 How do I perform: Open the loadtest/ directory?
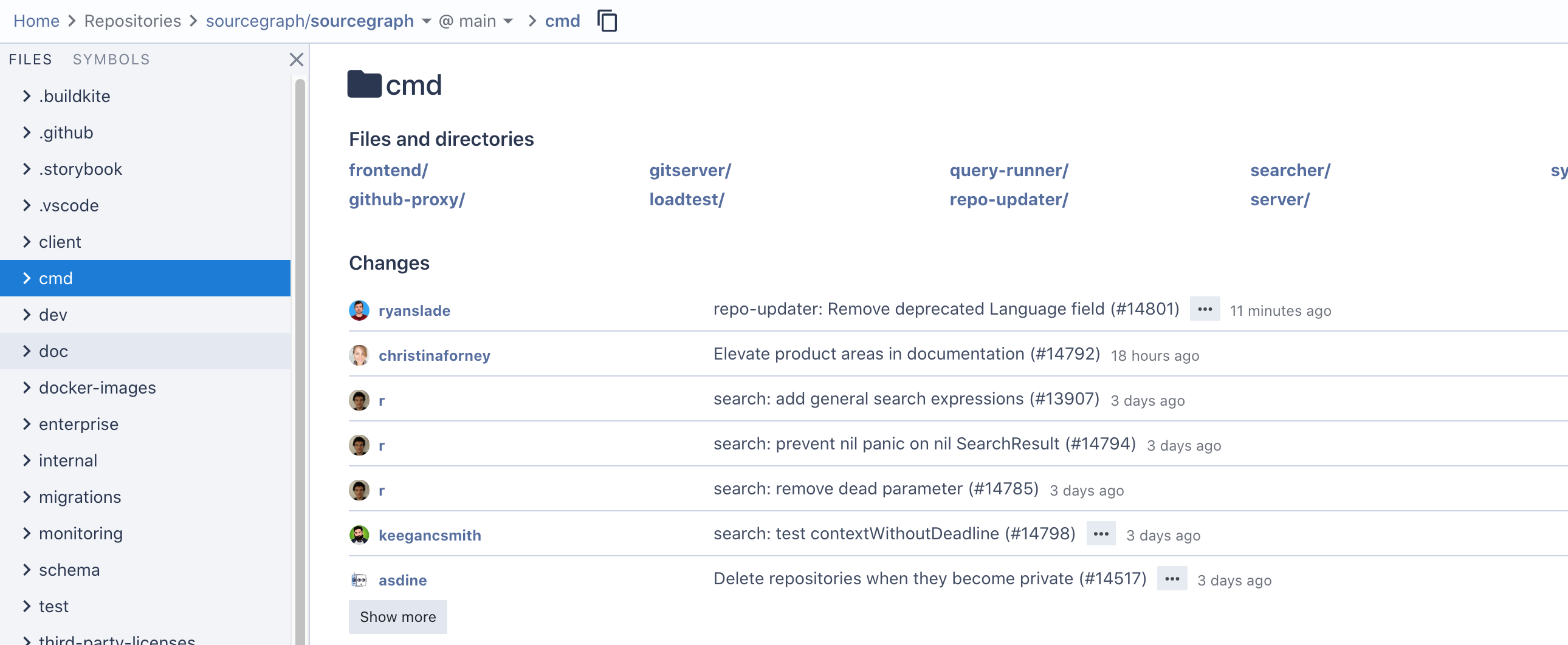(x=687, y=200)
